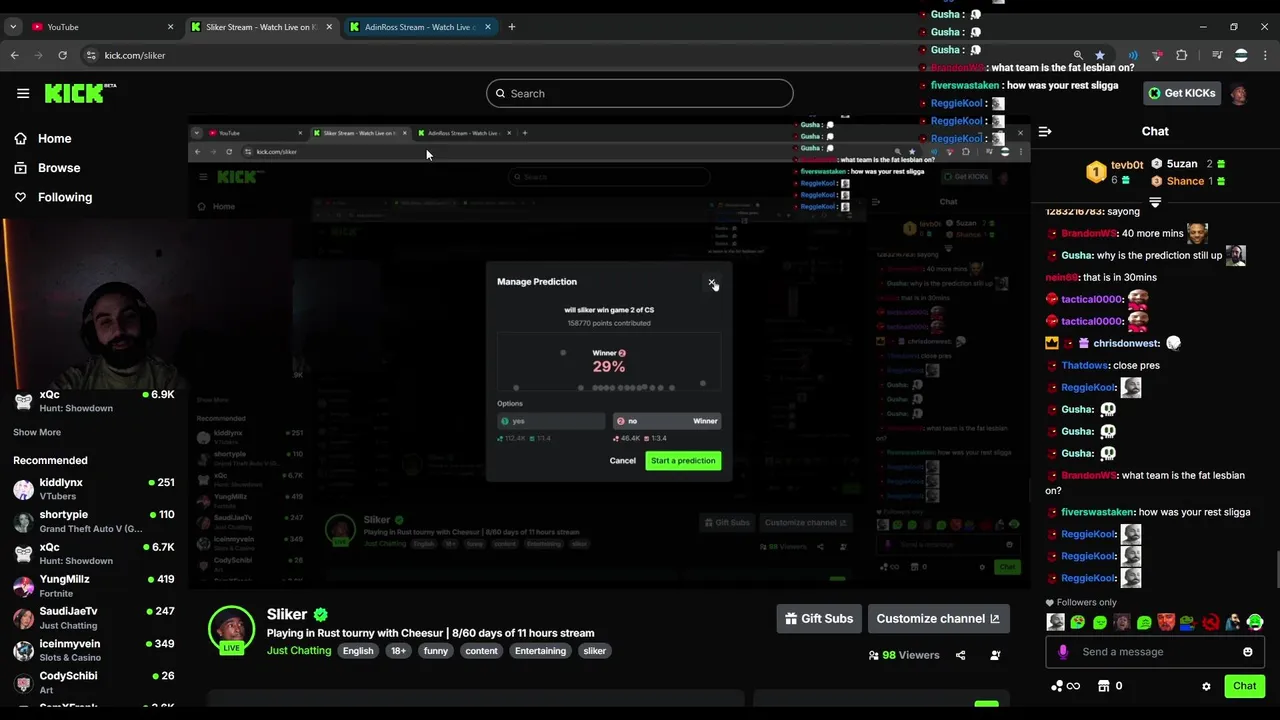This screenshot has width=1280, height=720.
Task: Open Chrome tab search dropdown
Action: pos(13,27)
